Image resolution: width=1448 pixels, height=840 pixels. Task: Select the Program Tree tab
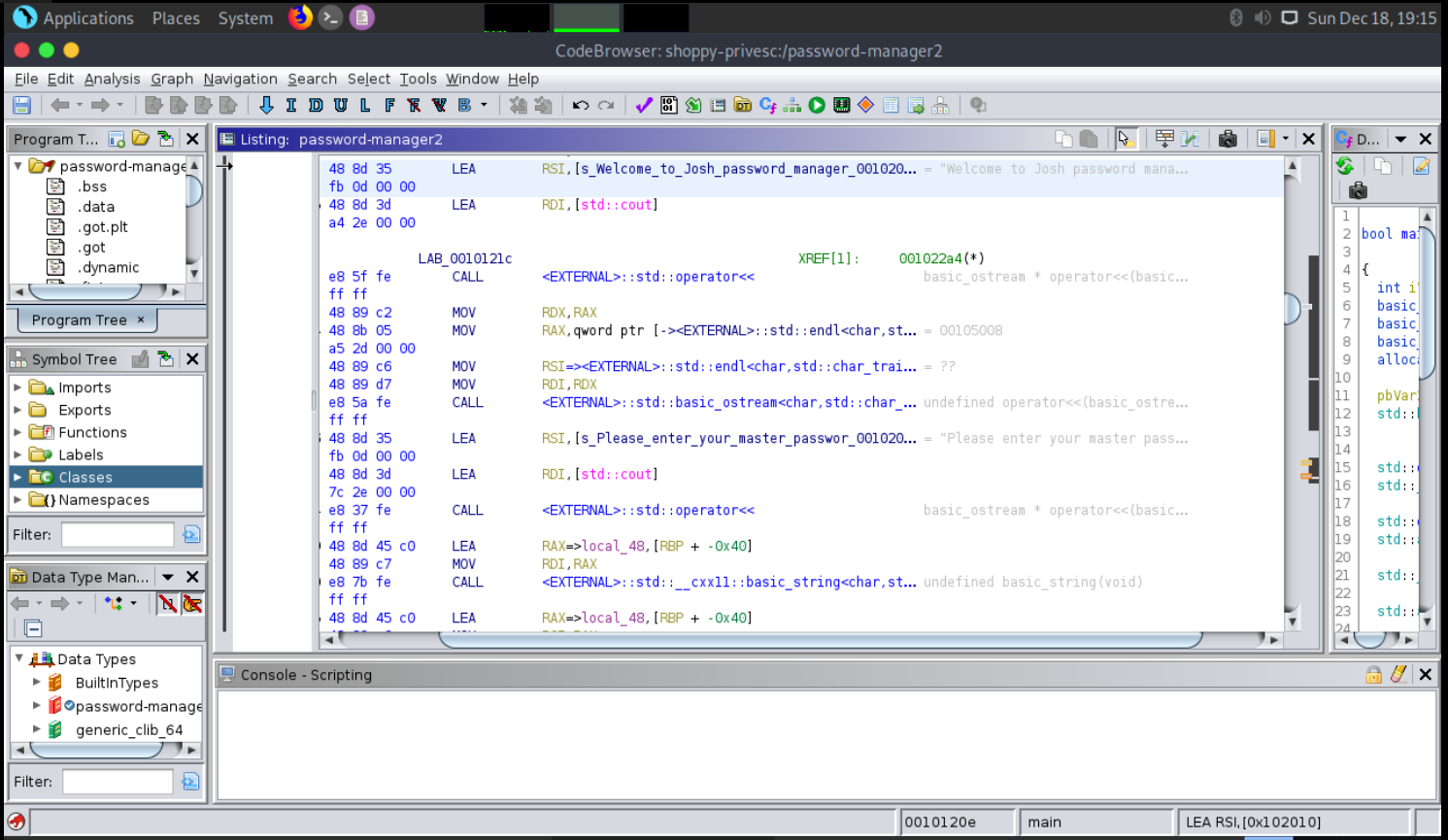coord(79,319)
